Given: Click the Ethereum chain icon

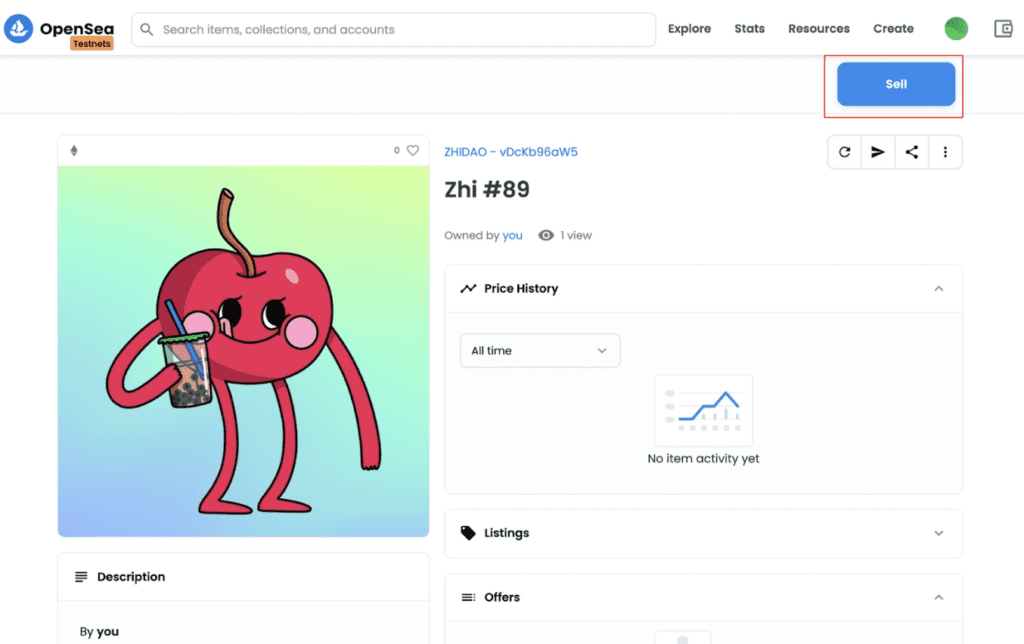Looking at the screenshot, I should (x=74, y=151).
